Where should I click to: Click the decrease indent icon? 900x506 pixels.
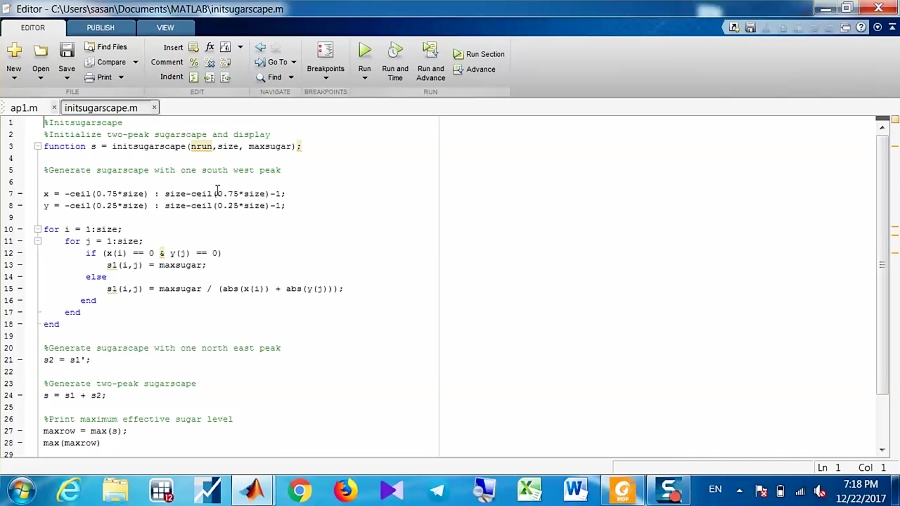point(226,77)
